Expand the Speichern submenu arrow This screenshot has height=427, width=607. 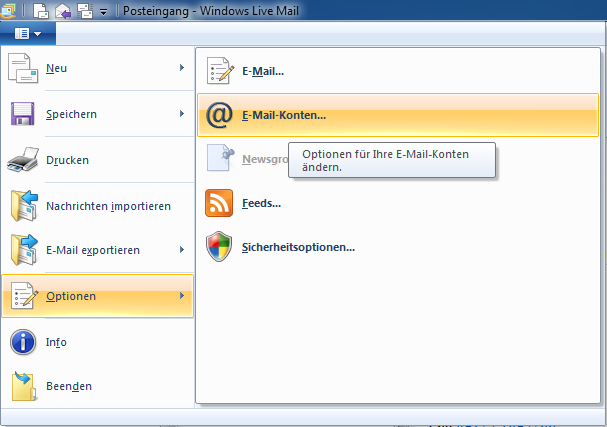(x=182, y=113)
